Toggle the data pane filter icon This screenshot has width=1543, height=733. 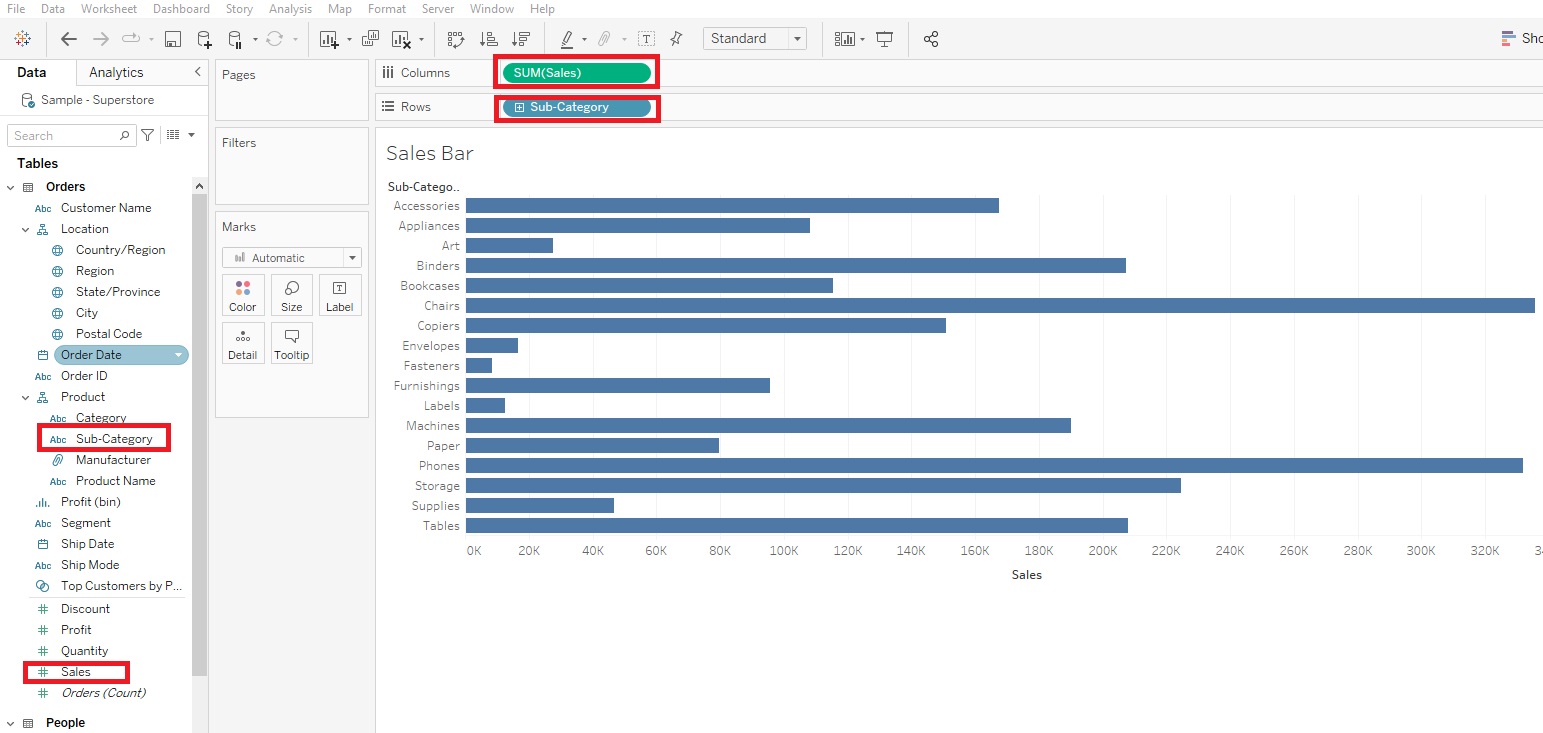click(x=147, y=134)
